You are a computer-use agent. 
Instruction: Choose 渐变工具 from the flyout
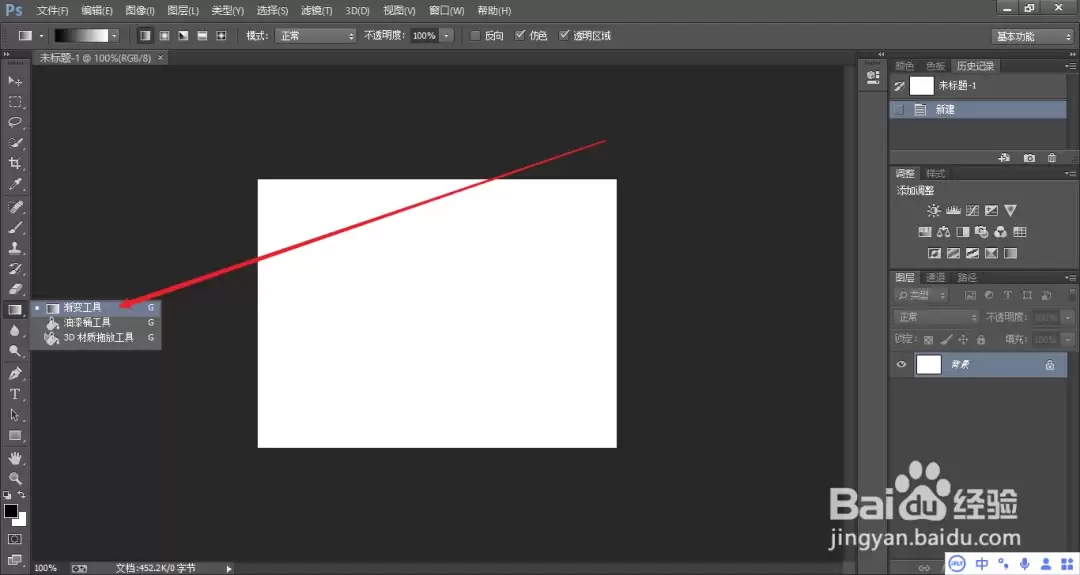96,308
